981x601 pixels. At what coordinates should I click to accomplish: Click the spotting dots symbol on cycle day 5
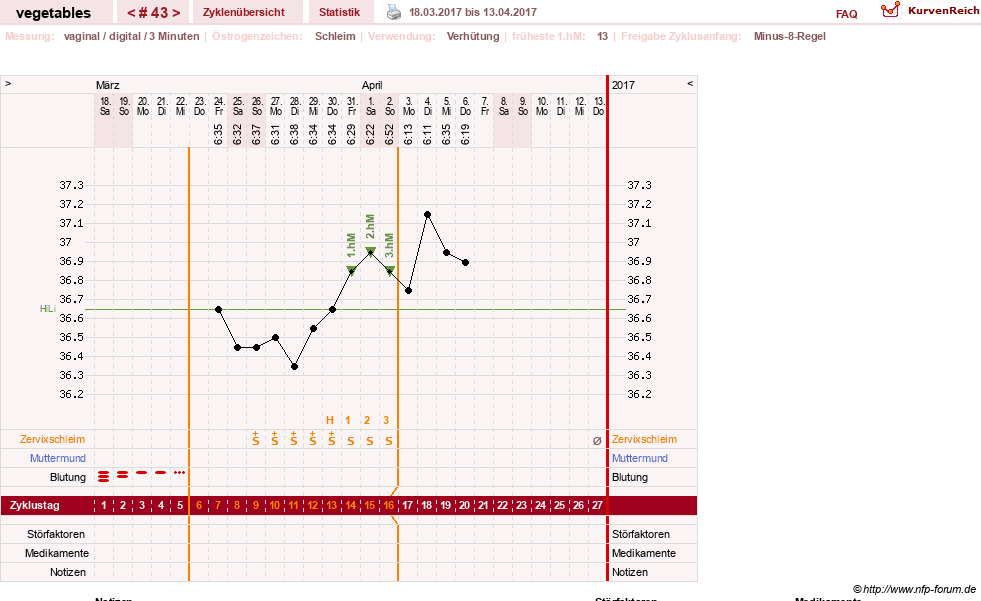tap(180, 473)
